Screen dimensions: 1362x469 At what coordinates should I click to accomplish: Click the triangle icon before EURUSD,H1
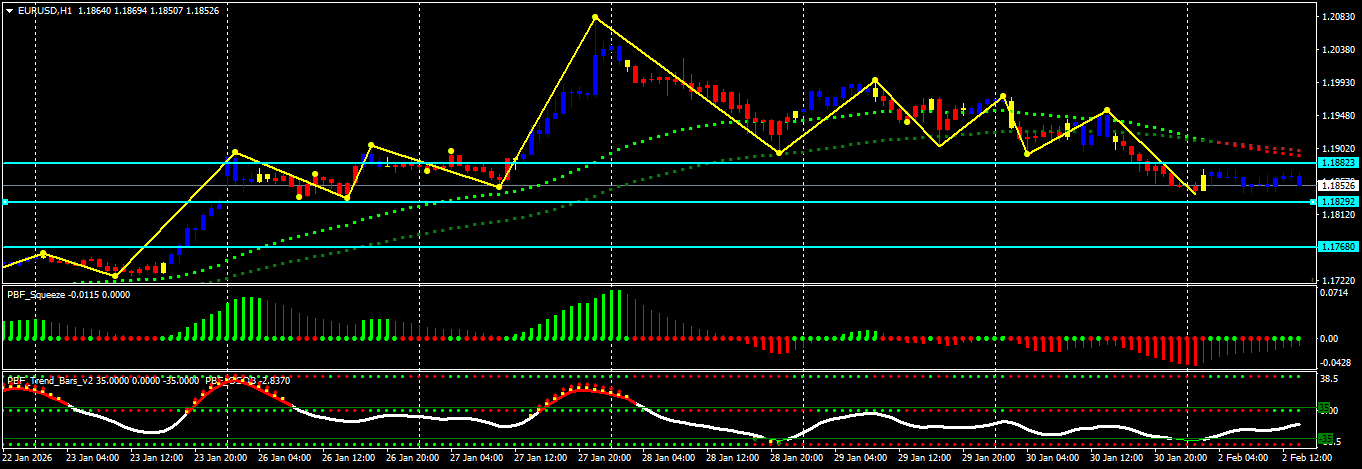click(x=9, y=10)
